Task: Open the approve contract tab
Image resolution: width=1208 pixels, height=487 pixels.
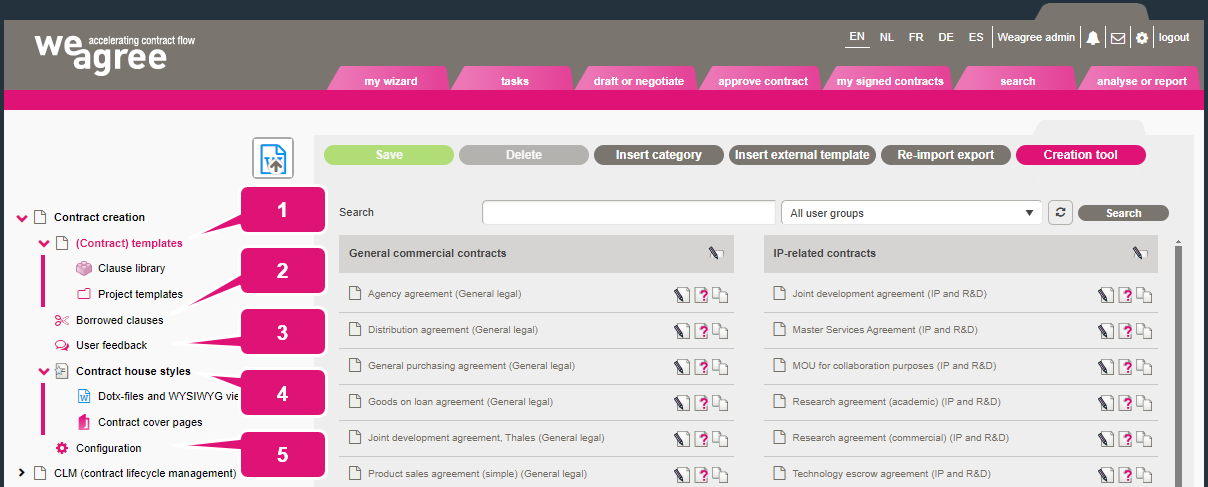Action: pos(762,81)
